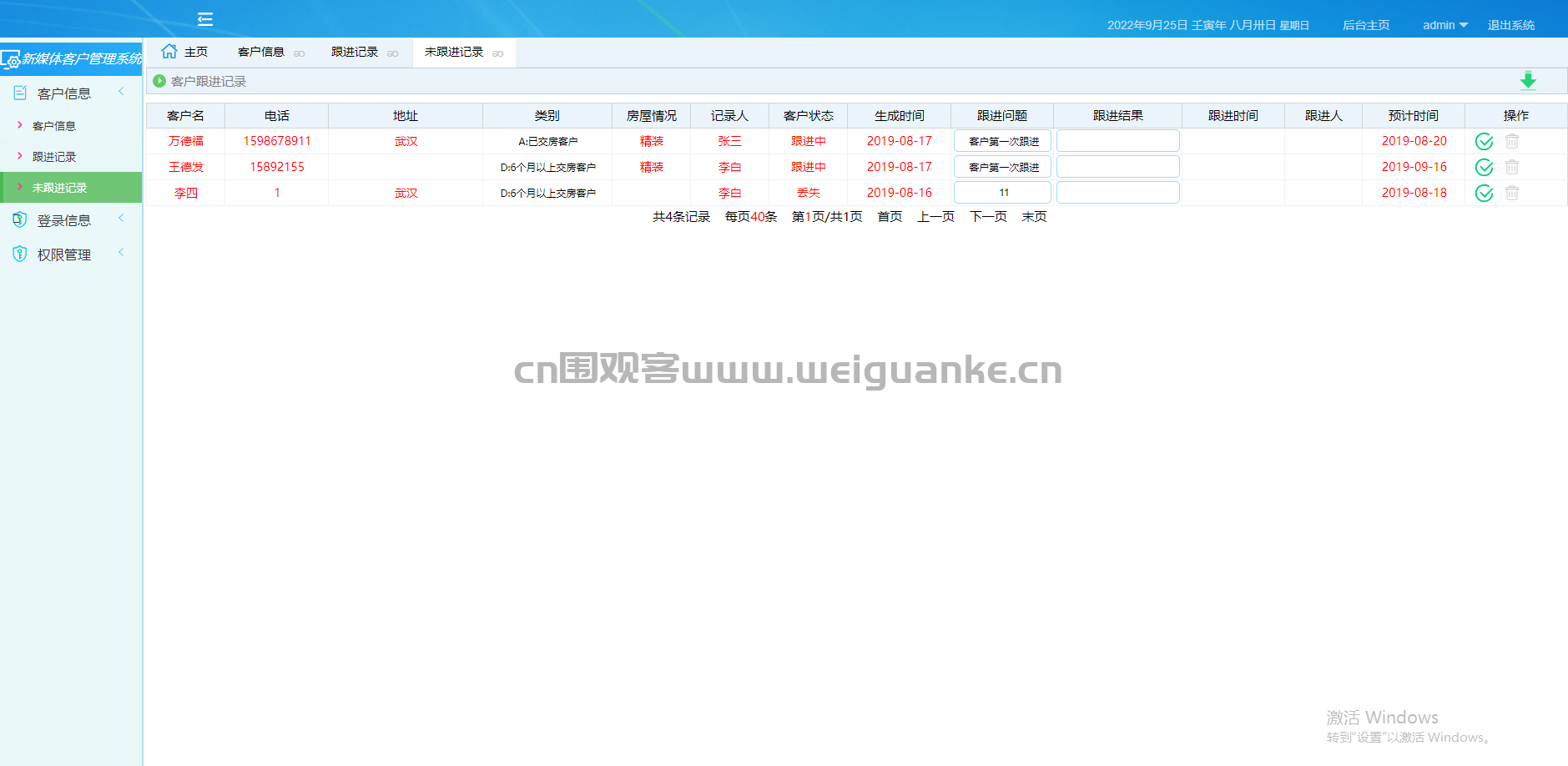Click customer name 李四
The width and height of the screenshot is (1568, 766).
(x=186, y=194)
